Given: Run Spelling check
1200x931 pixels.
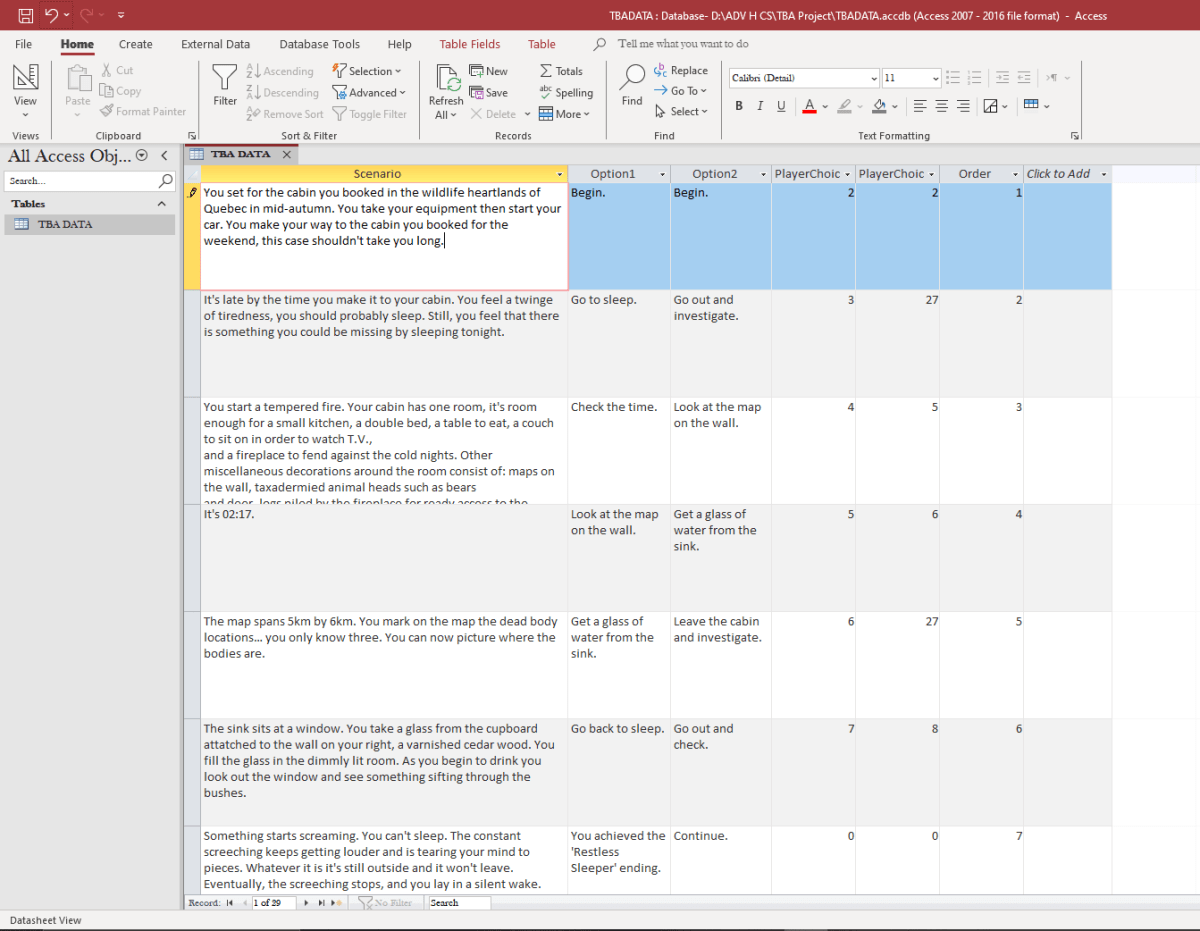Looking at the screenshot, I should tap(566, 92).
